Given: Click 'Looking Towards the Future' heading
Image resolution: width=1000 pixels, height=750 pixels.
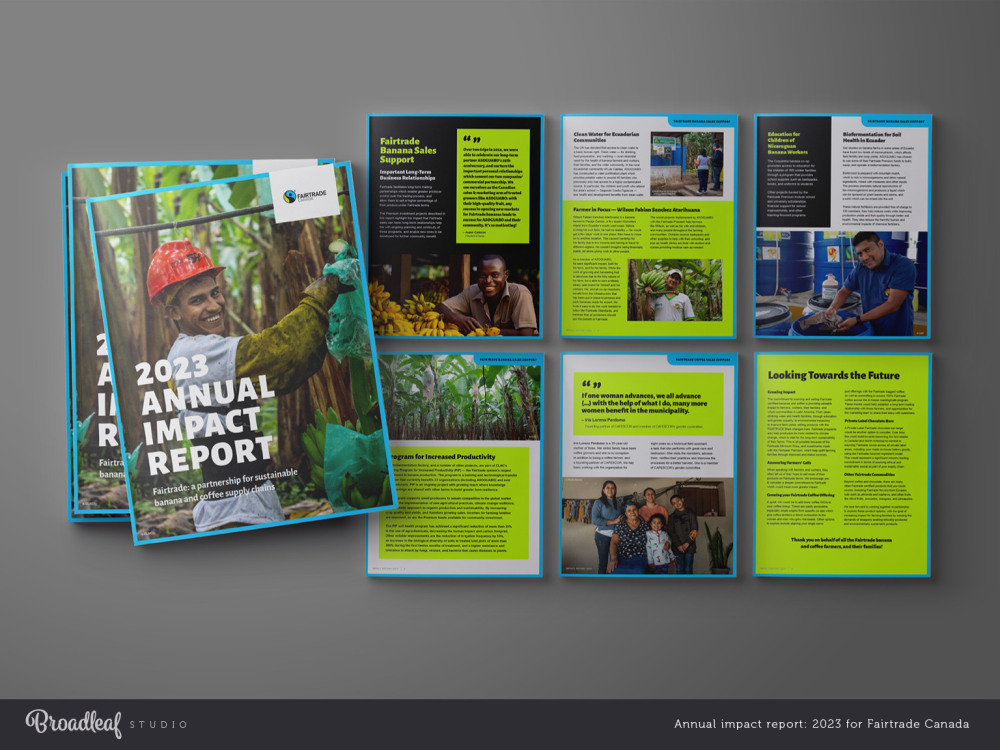Looking at the screenshot, I should [x=834, y=376].
